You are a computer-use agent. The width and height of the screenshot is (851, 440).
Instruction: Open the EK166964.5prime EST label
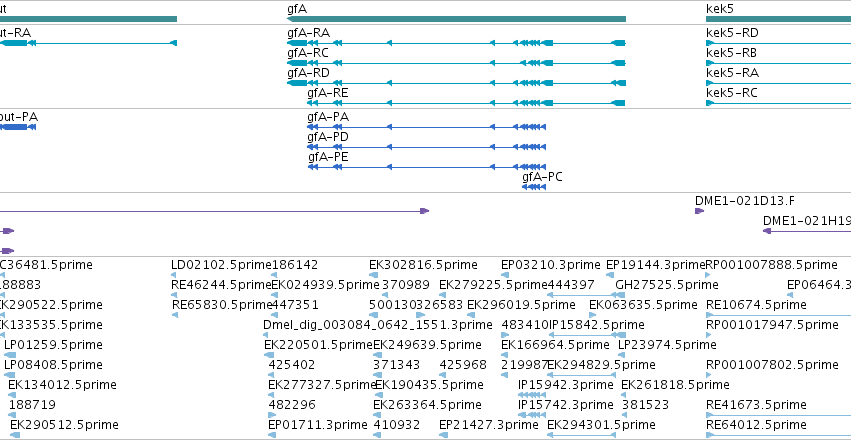coord(555,345)
